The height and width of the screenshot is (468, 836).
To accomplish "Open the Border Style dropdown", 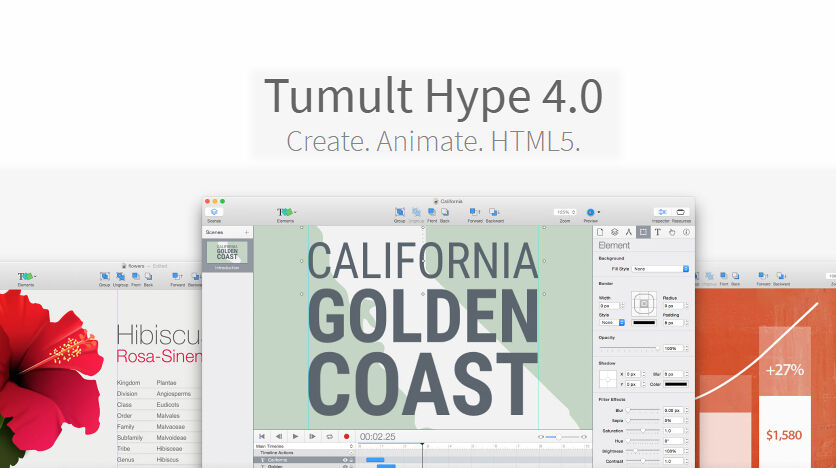I will (x=612, y=322).
